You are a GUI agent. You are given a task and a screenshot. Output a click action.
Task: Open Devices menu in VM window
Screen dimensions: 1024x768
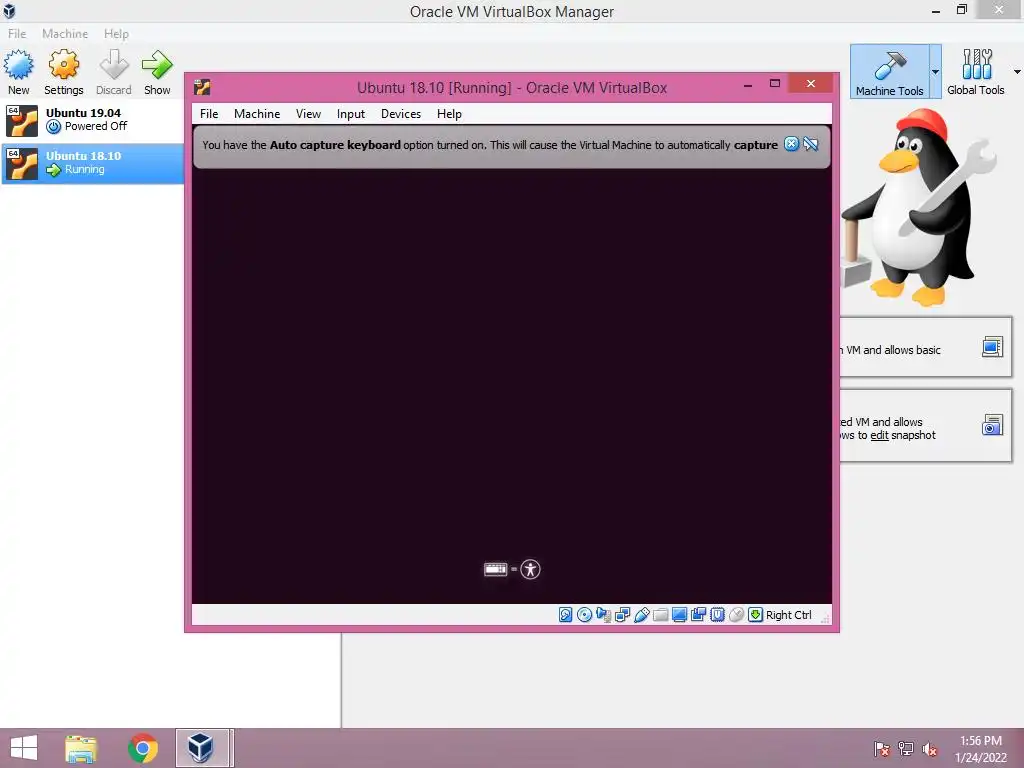400,114
